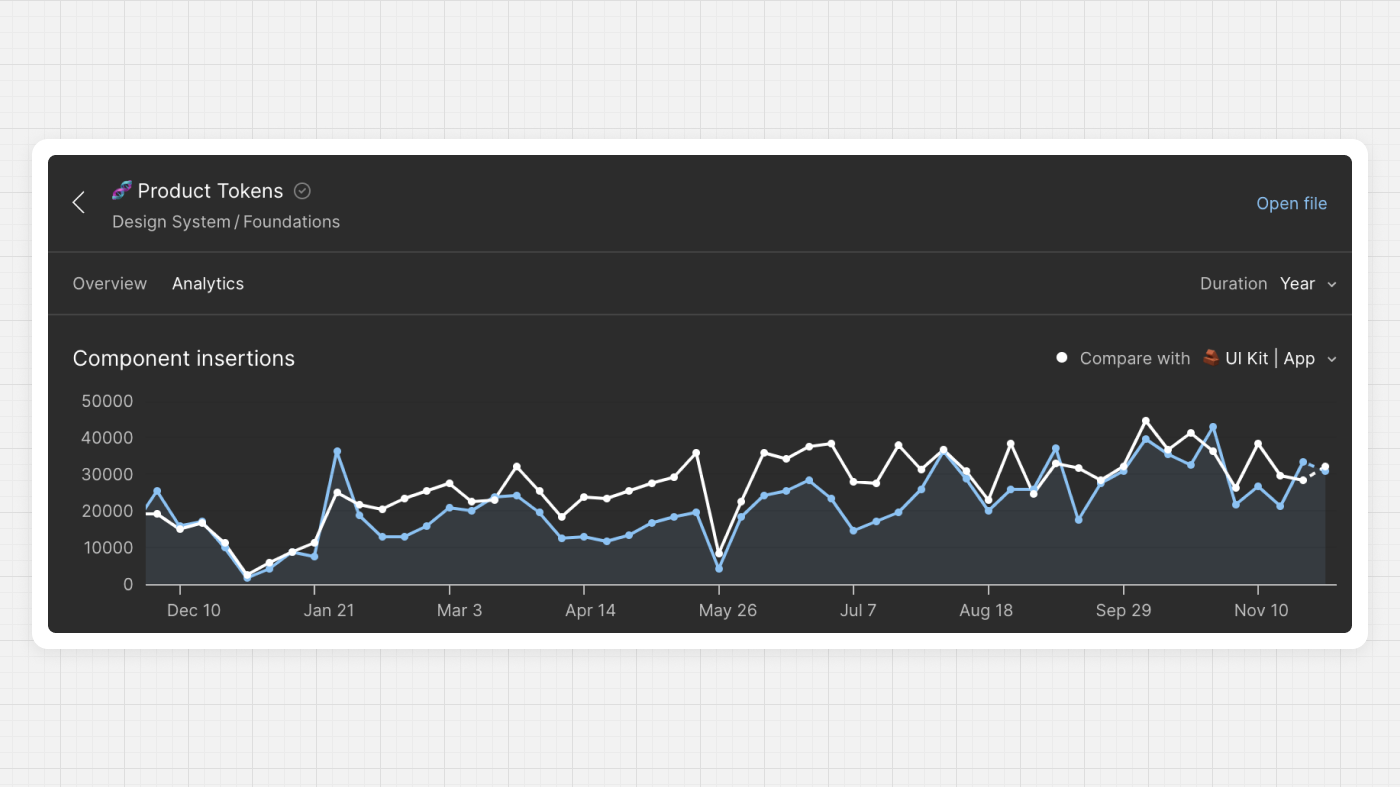Viewport: 1400px width, 787px height.
Task: Switch to the Overview tab
Action: (x=110, y=283)
